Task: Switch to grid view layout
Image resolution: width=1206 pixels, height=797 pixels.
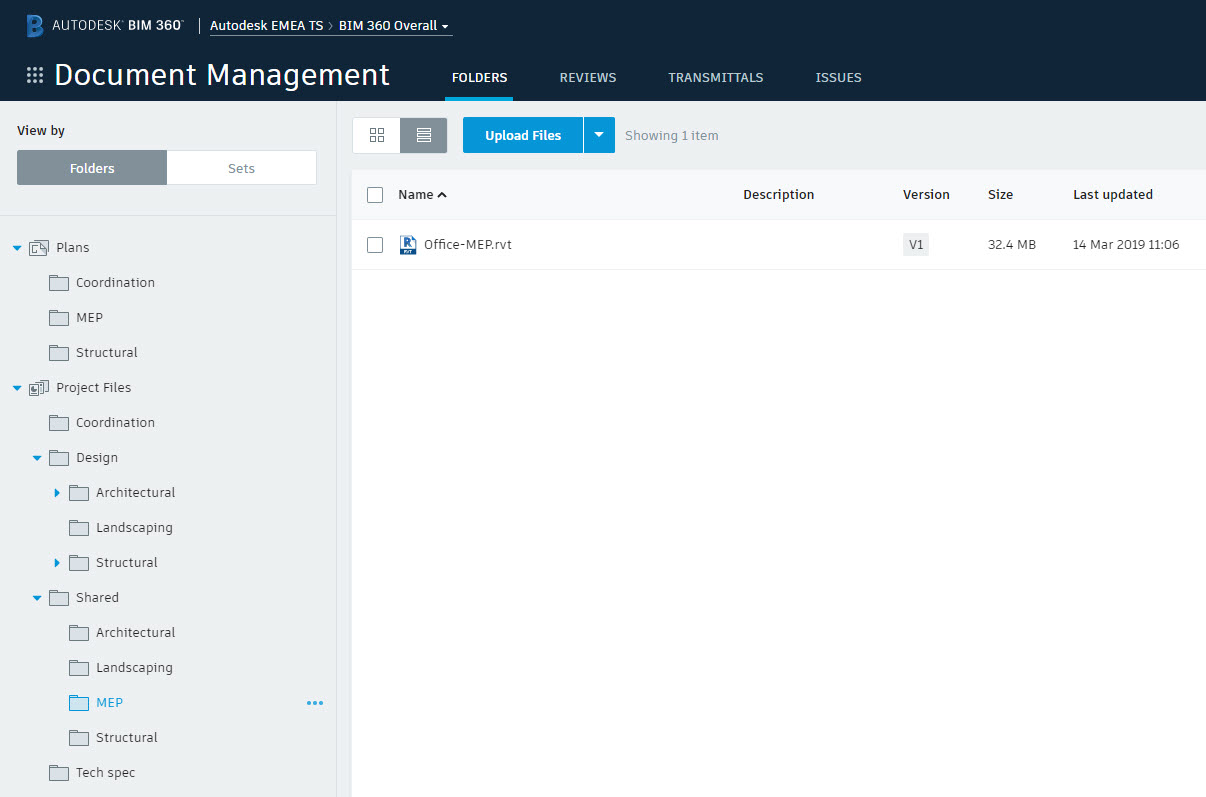Action: [x=376, y=135]
